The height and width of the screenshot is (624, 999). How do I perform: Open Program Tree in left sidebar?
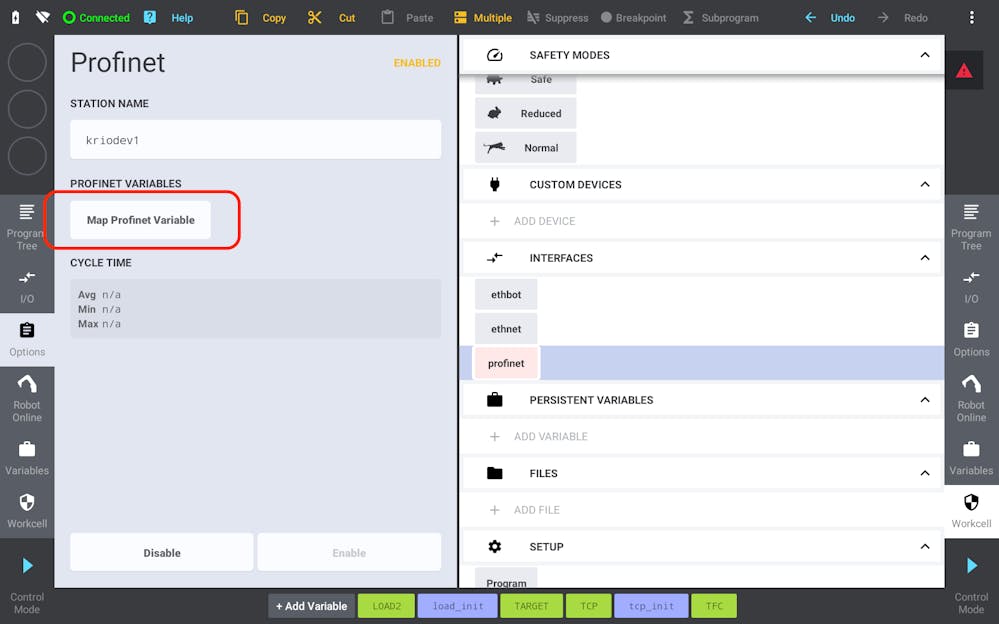pyautogui.click(x=27, y=227)
